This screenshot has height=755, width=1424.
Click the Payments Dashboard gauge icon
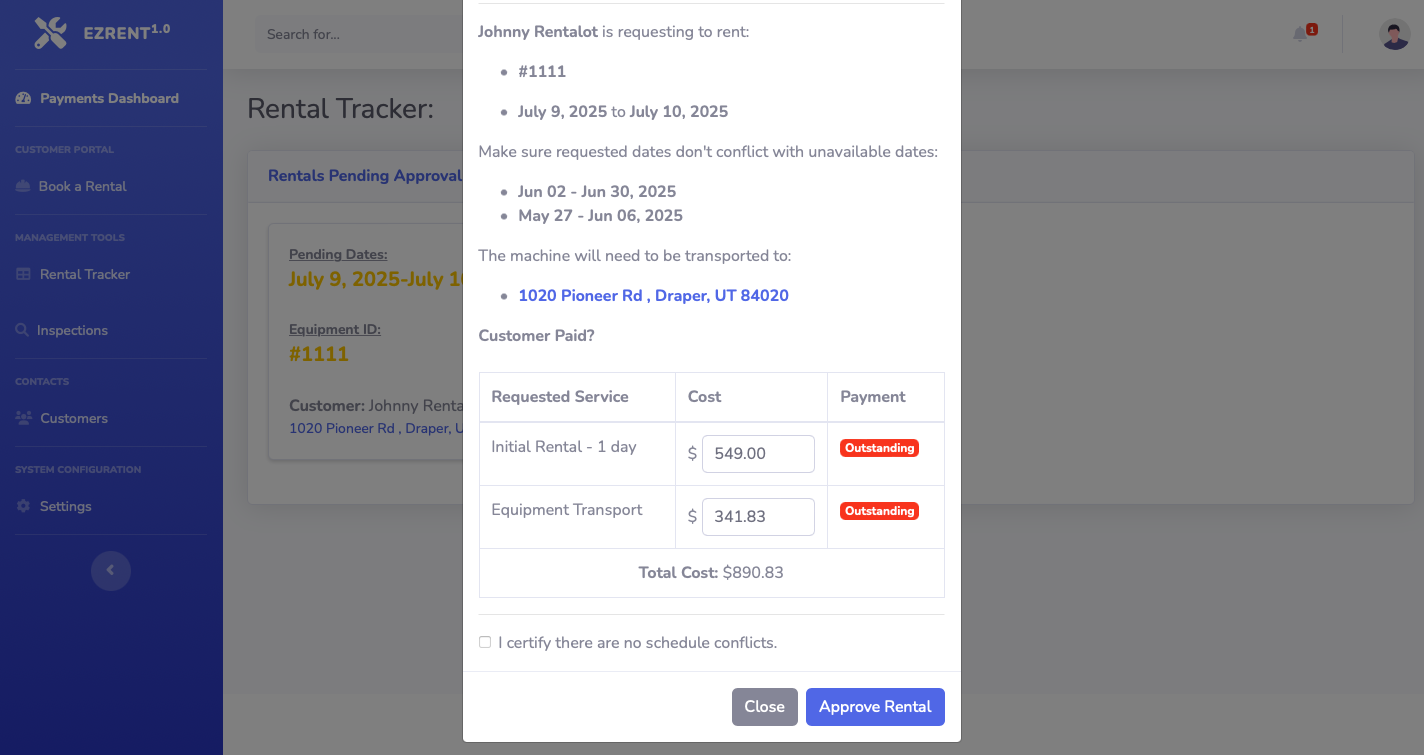[23, 98]
